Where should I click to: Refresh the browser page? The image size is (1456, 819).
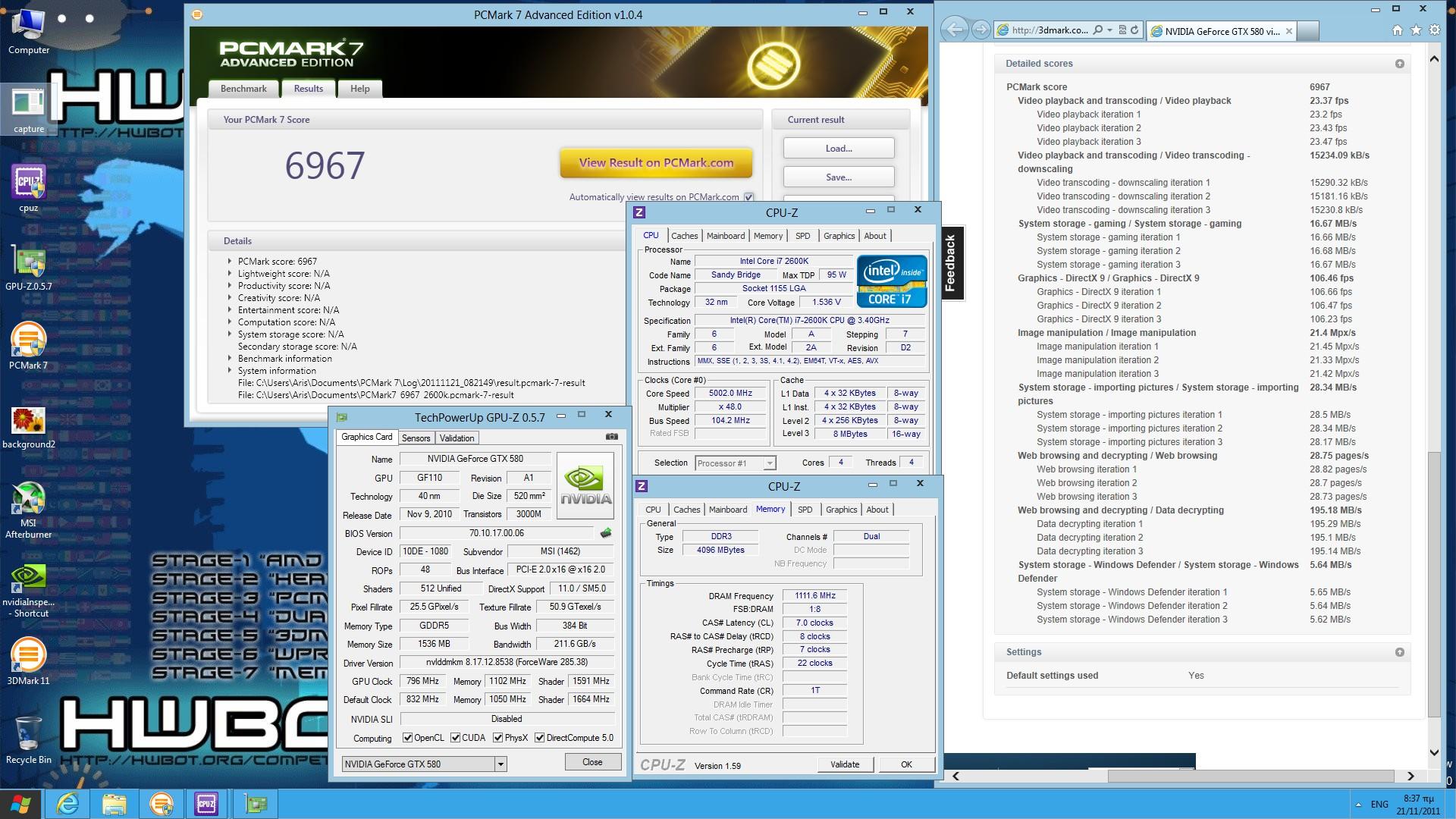1134,30
